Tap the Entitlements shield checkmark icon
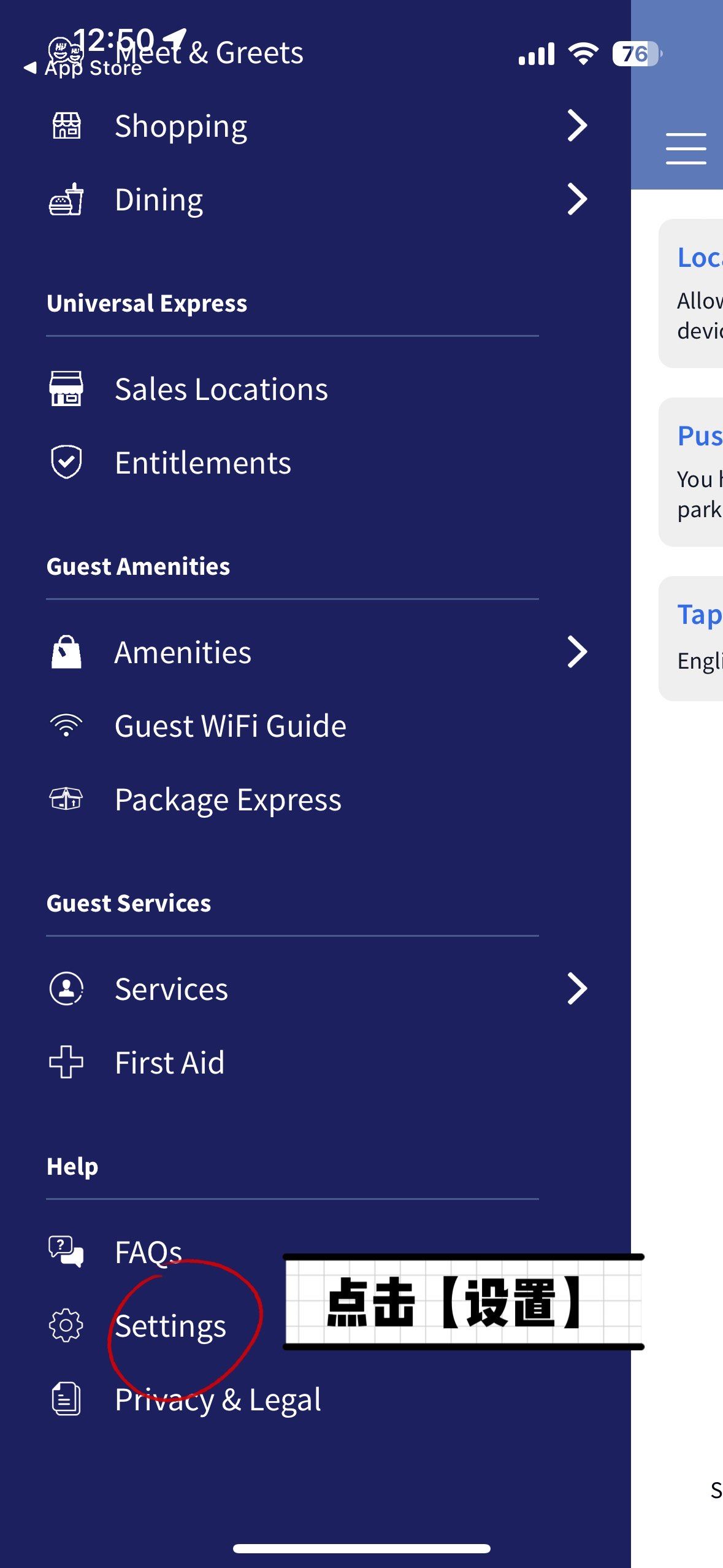This screenshot has height=1568, width=723. tap(66, 462)
